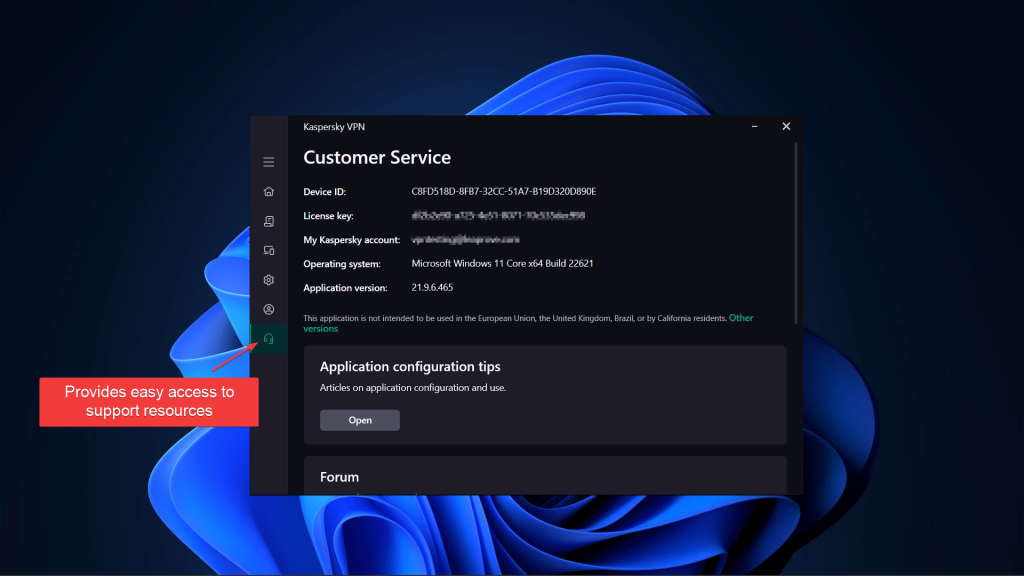This screenshot has width=1024, height=576.
Task: Click the 'Application configuration tips' heading
Action: coord(410,366)
